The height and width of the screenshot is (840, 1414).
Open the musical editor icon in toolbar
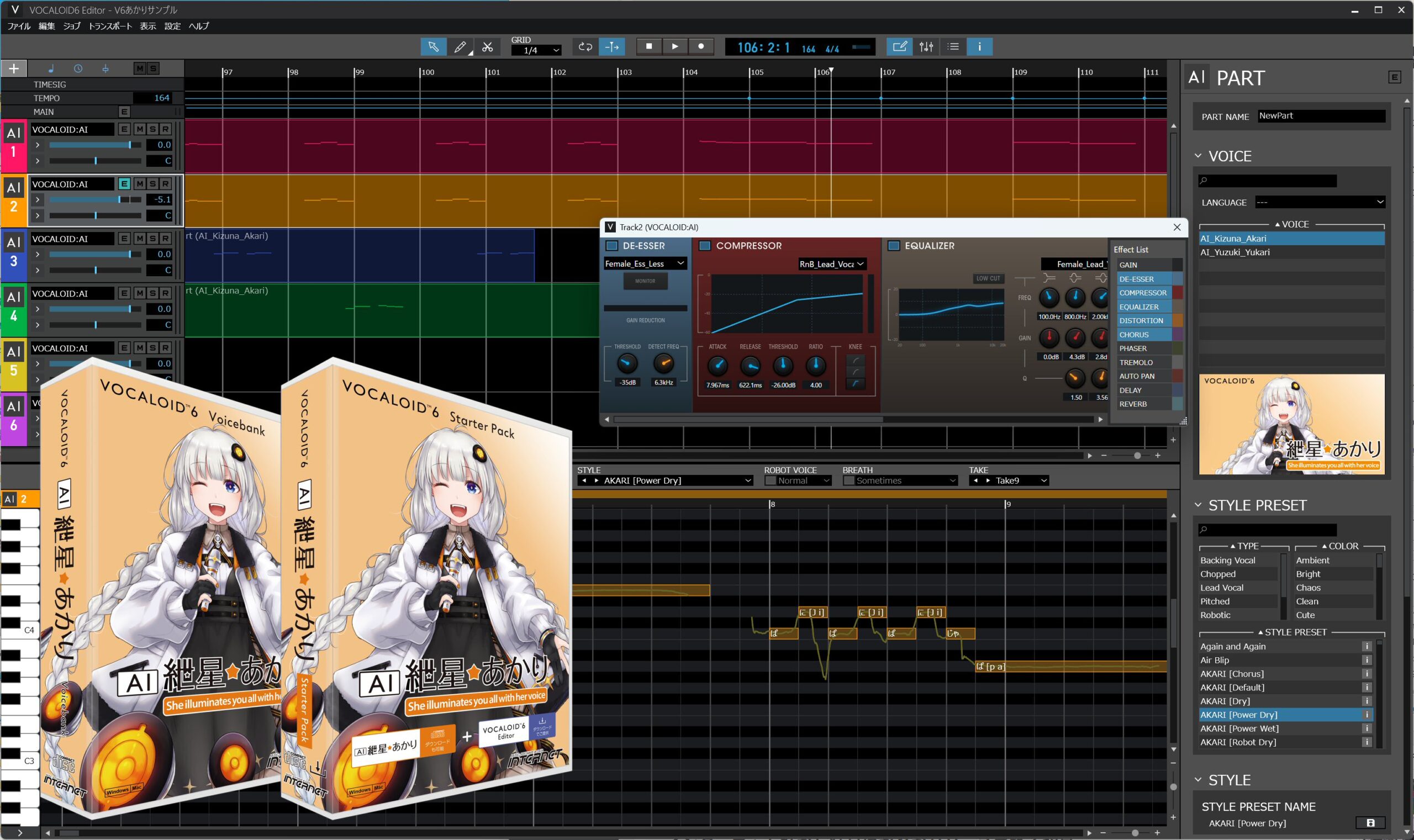899,47
